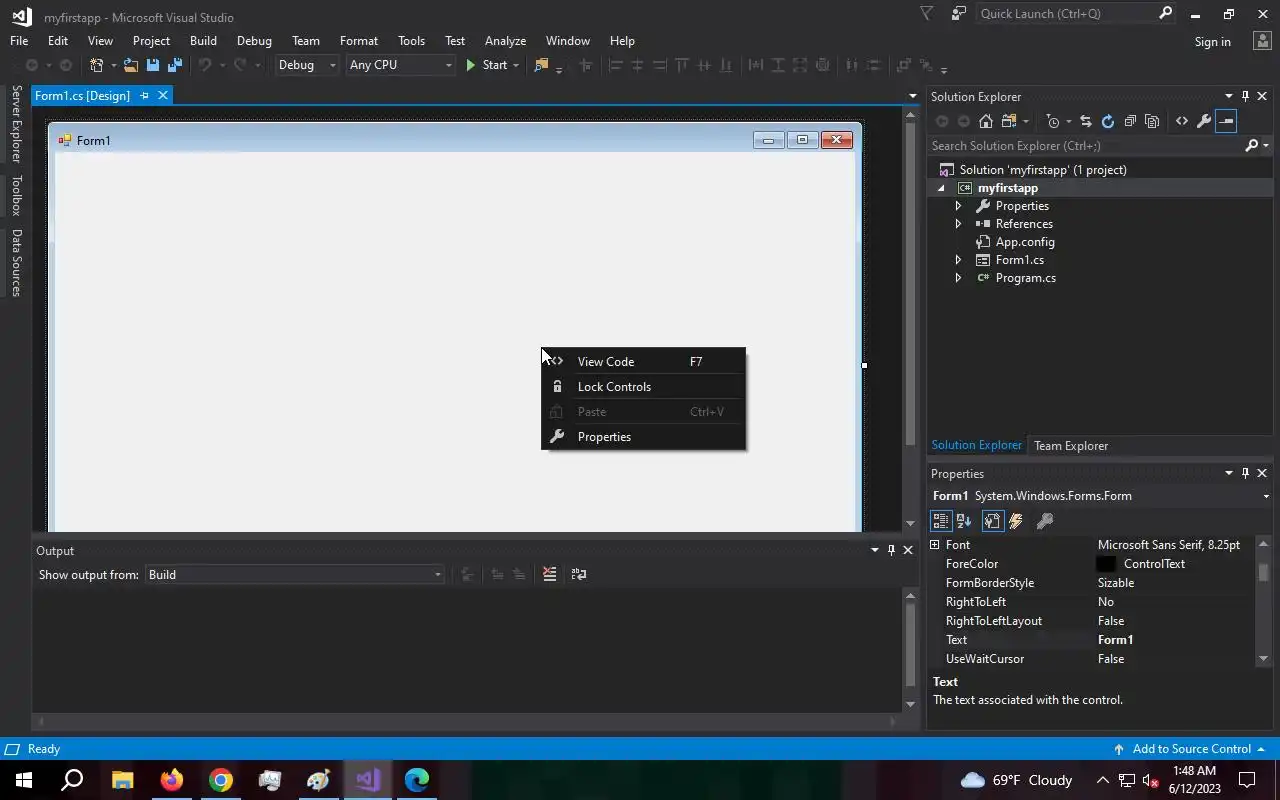Click Sync with Active Document icon
Image resolution: width=1280 pixels, height=800 pixels.
pos(1085,121)
